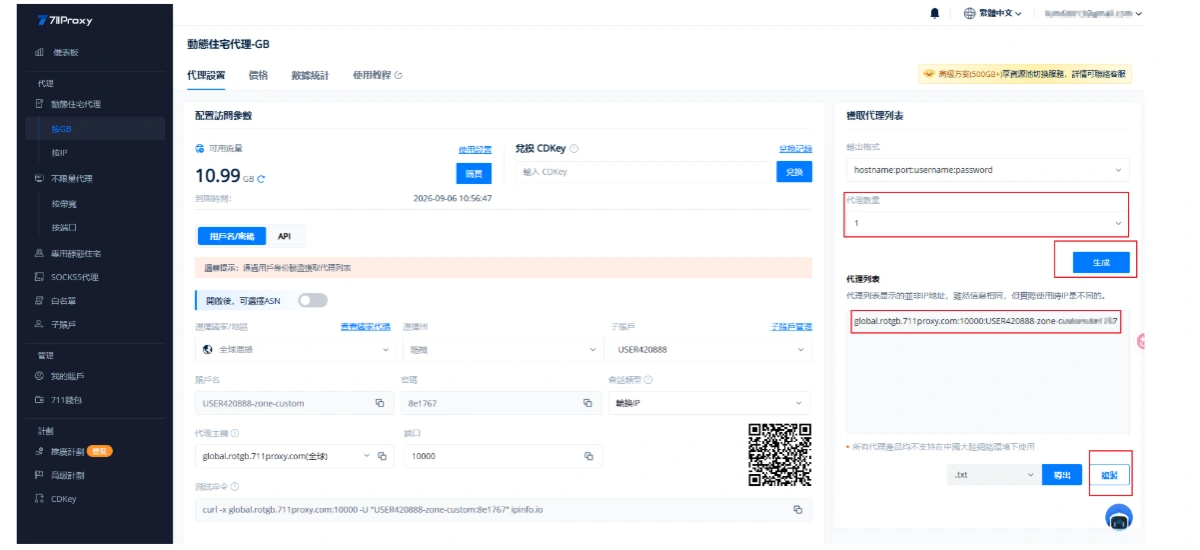Click the QR code image

tap(780, 455)
